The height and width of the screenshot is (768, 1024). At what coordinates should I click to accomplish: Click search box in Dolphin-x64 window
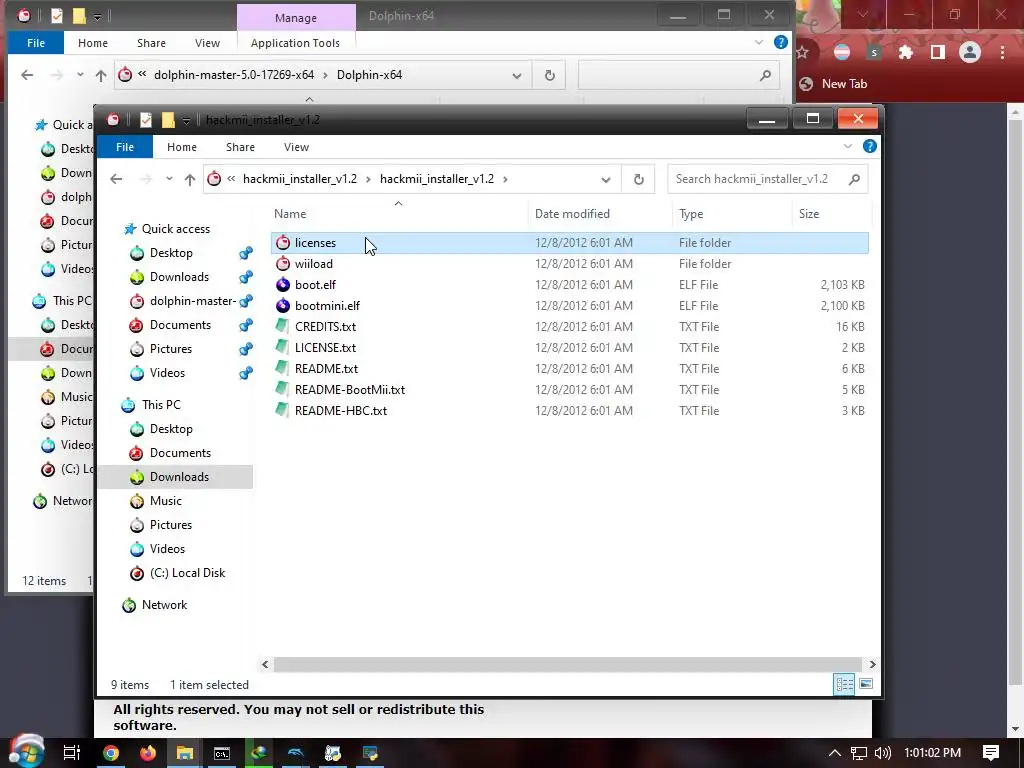click(679, 75)
